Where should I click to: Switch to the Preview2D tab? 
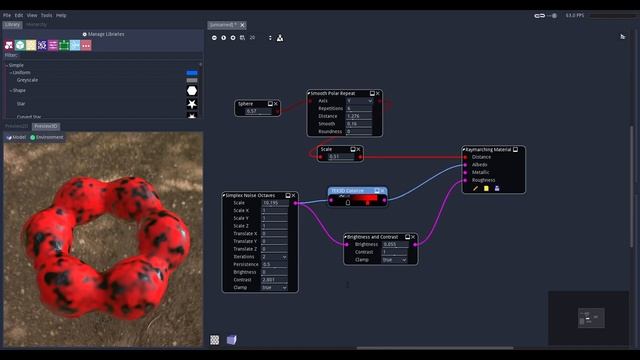[x=16, y=127]
